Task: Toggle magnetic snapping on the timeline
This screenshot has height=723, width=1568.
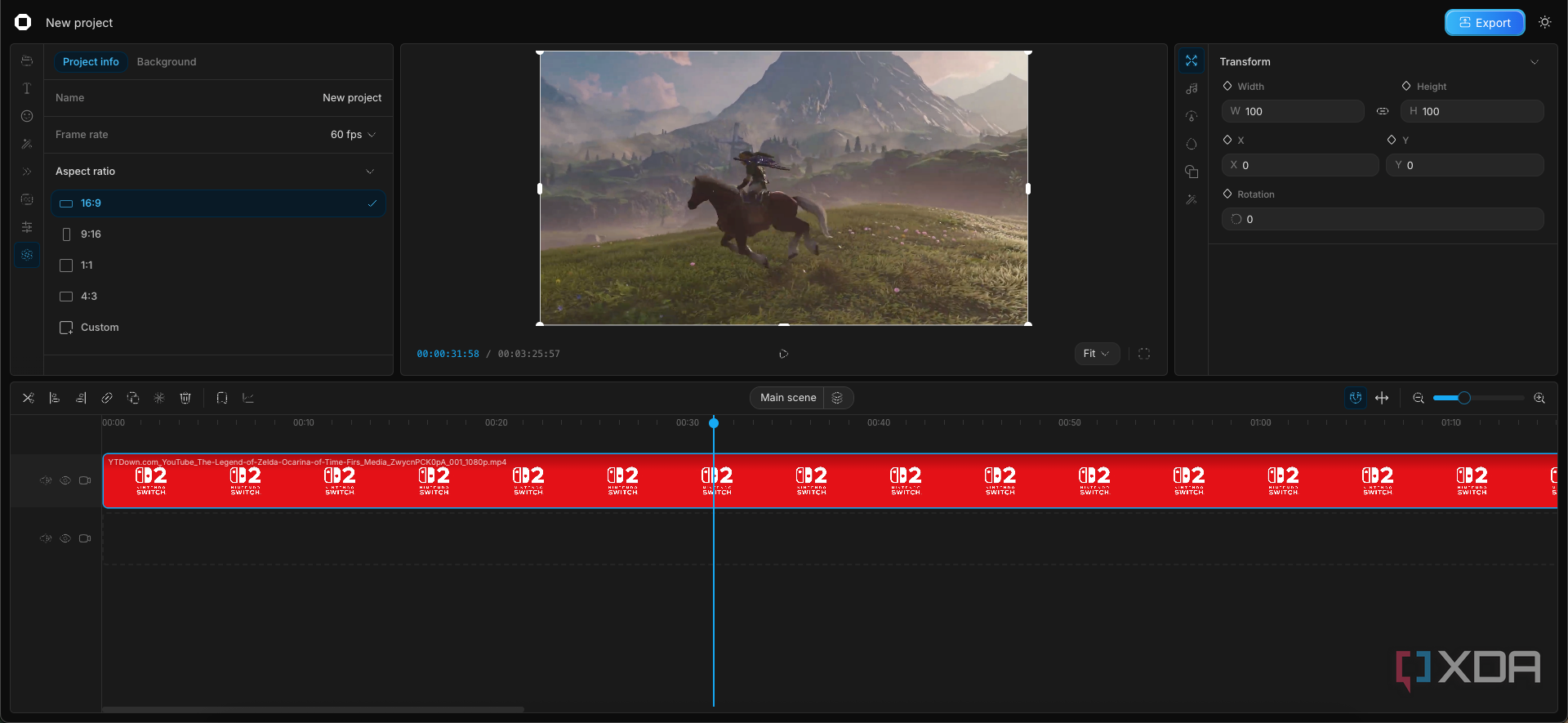Action: [1356, 398]
